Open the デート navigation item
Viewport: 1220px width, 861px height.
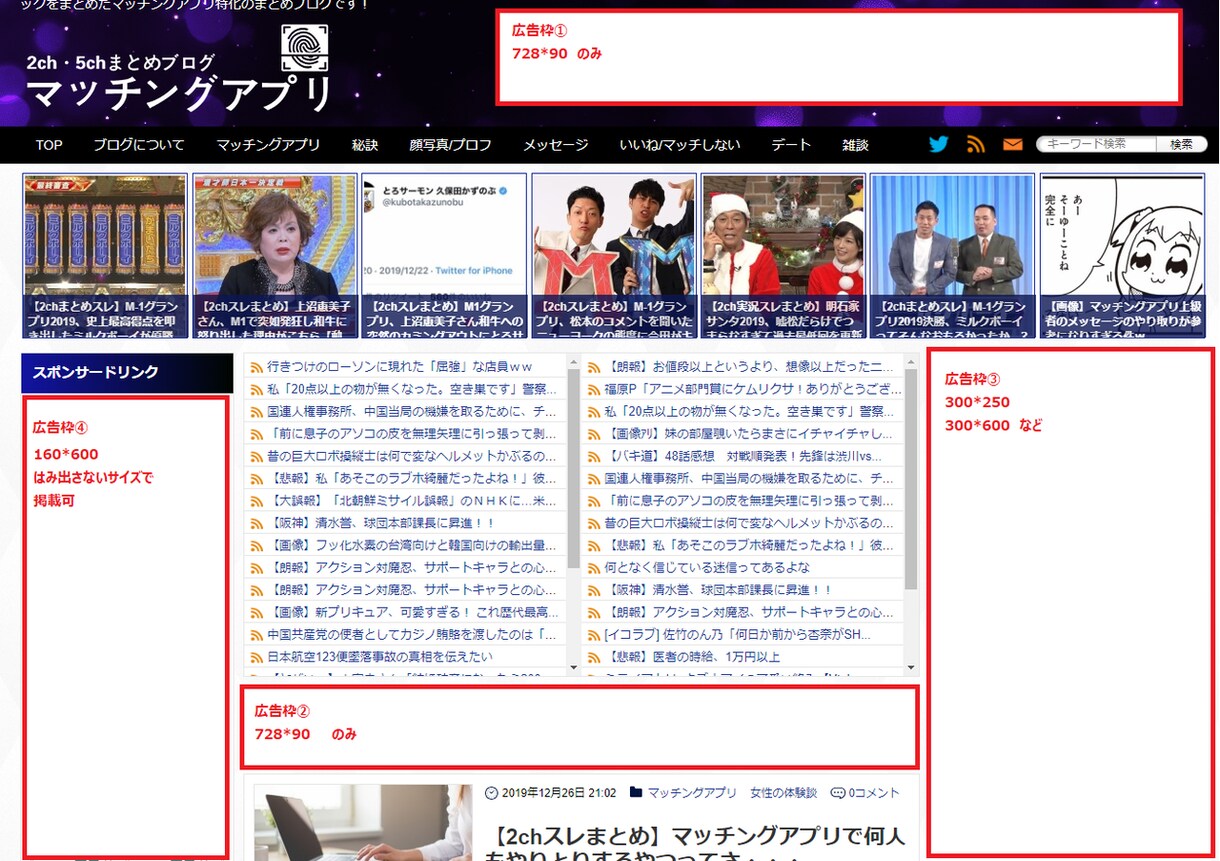(791, 145)
